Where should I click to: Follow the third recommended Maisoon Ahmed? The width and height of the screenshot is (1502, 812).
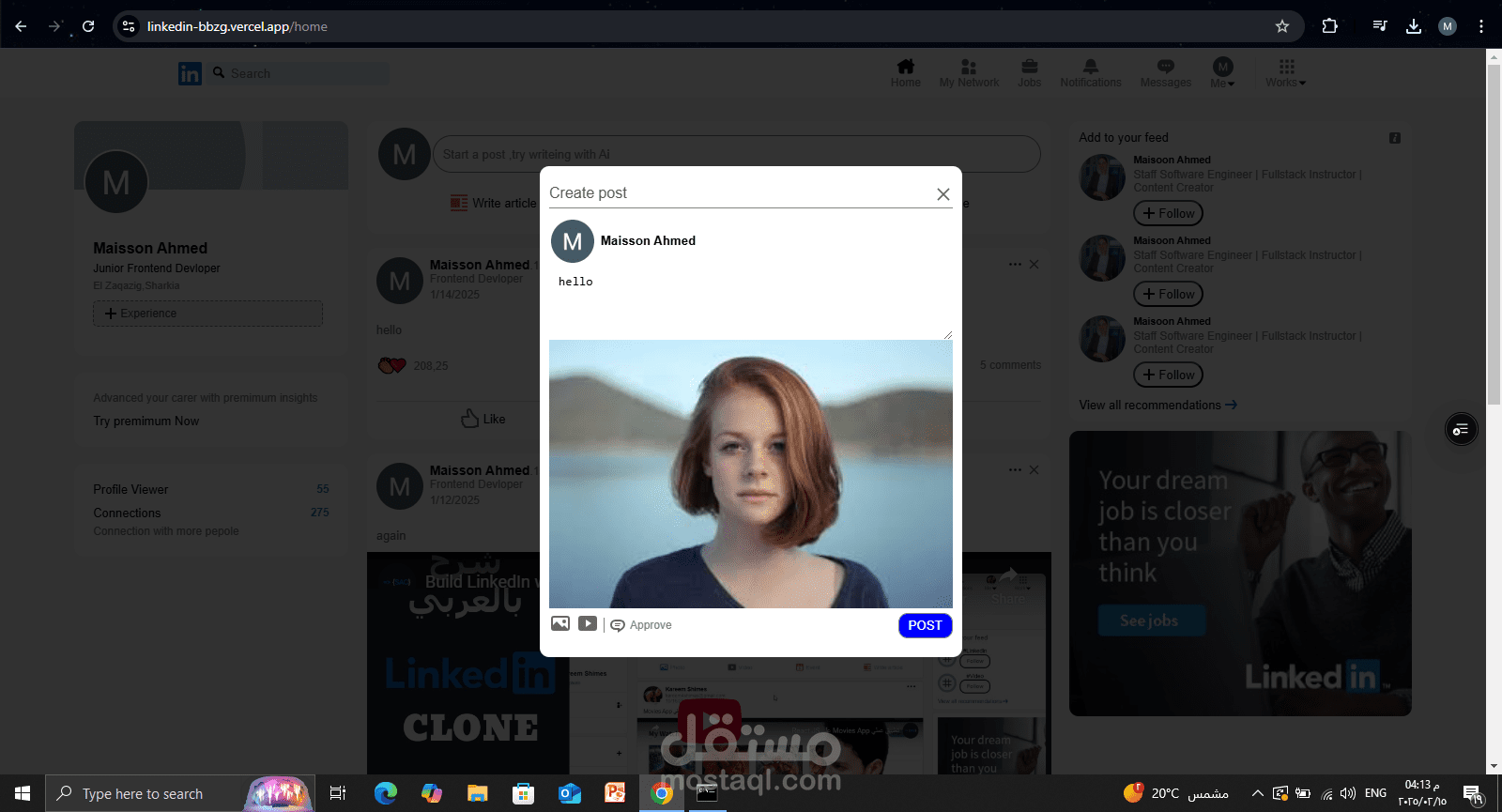[x=1168, y=375]
